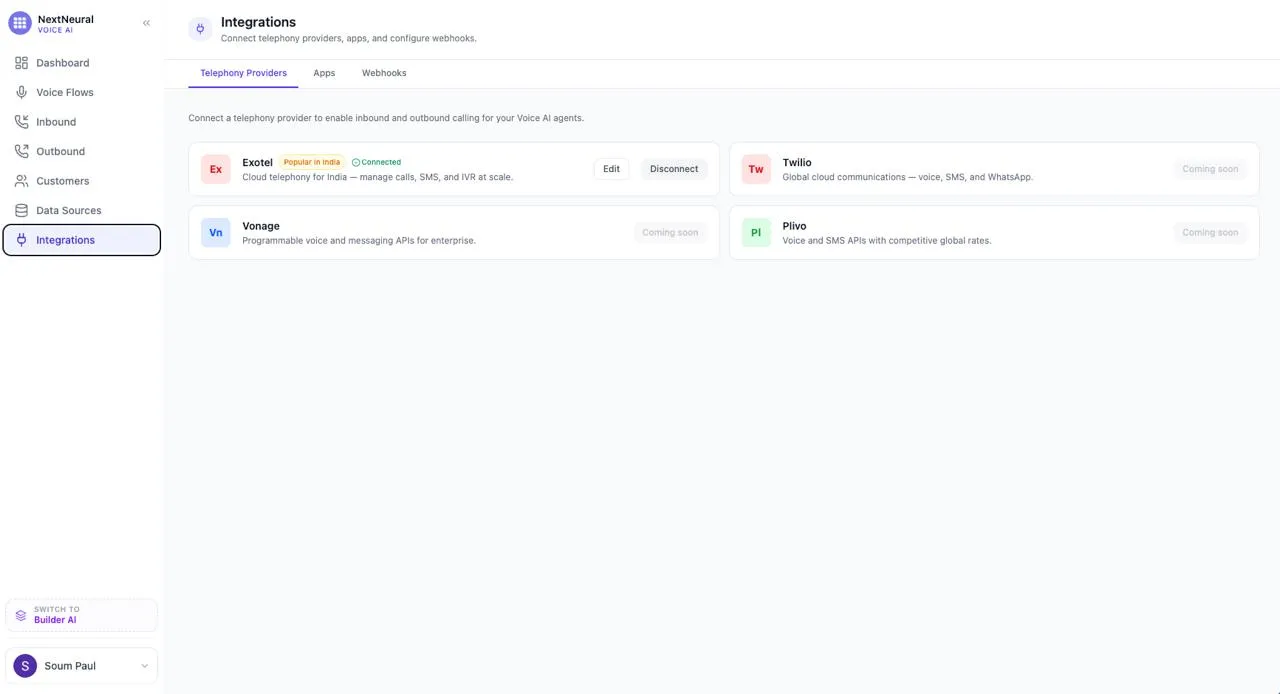Viewport: 1280px width, 694px height.
Task: Click the Exotel provider name
Action: pyautogui.click(x=257, y=162)
